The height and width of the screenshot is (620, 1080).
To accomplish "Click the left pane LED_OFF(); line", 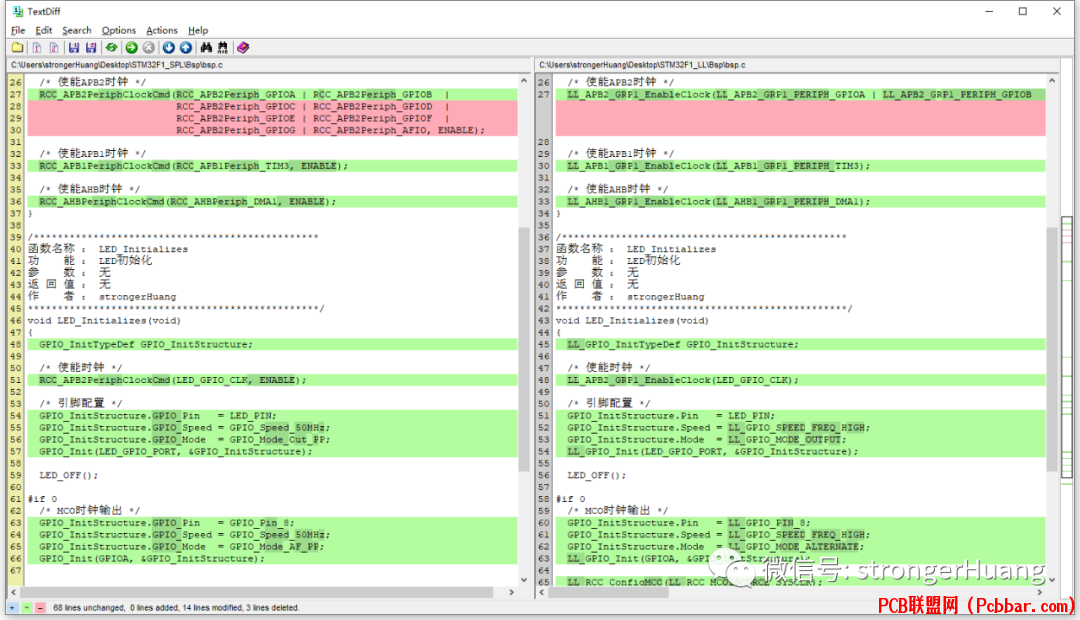I will (68, 475).
